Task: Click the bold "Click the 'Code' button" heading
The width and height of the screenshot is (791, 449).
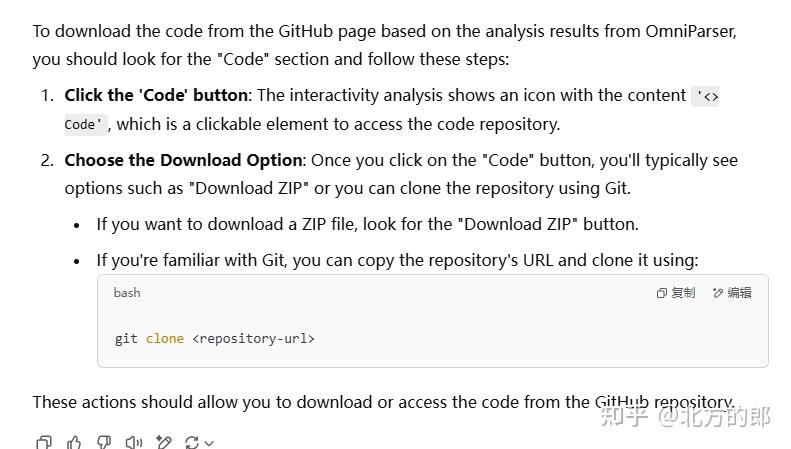Action: (x=156, y=96)
